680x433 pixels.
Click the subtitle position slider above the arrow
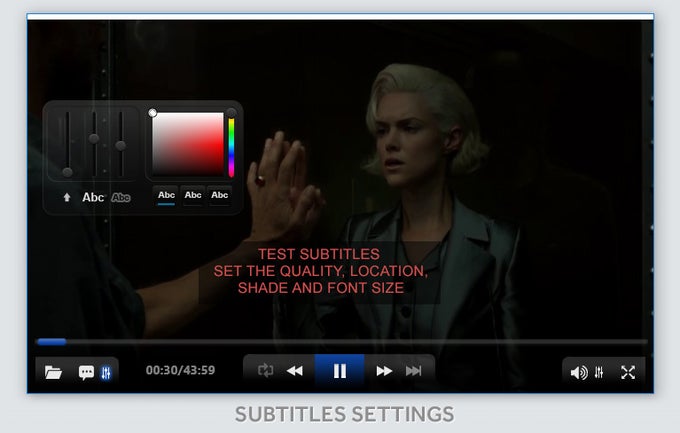pos(67,144)
